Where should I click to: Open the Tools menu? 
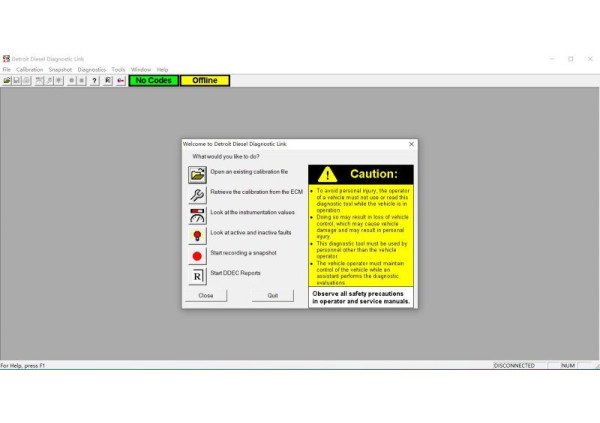tap(118, 69)
